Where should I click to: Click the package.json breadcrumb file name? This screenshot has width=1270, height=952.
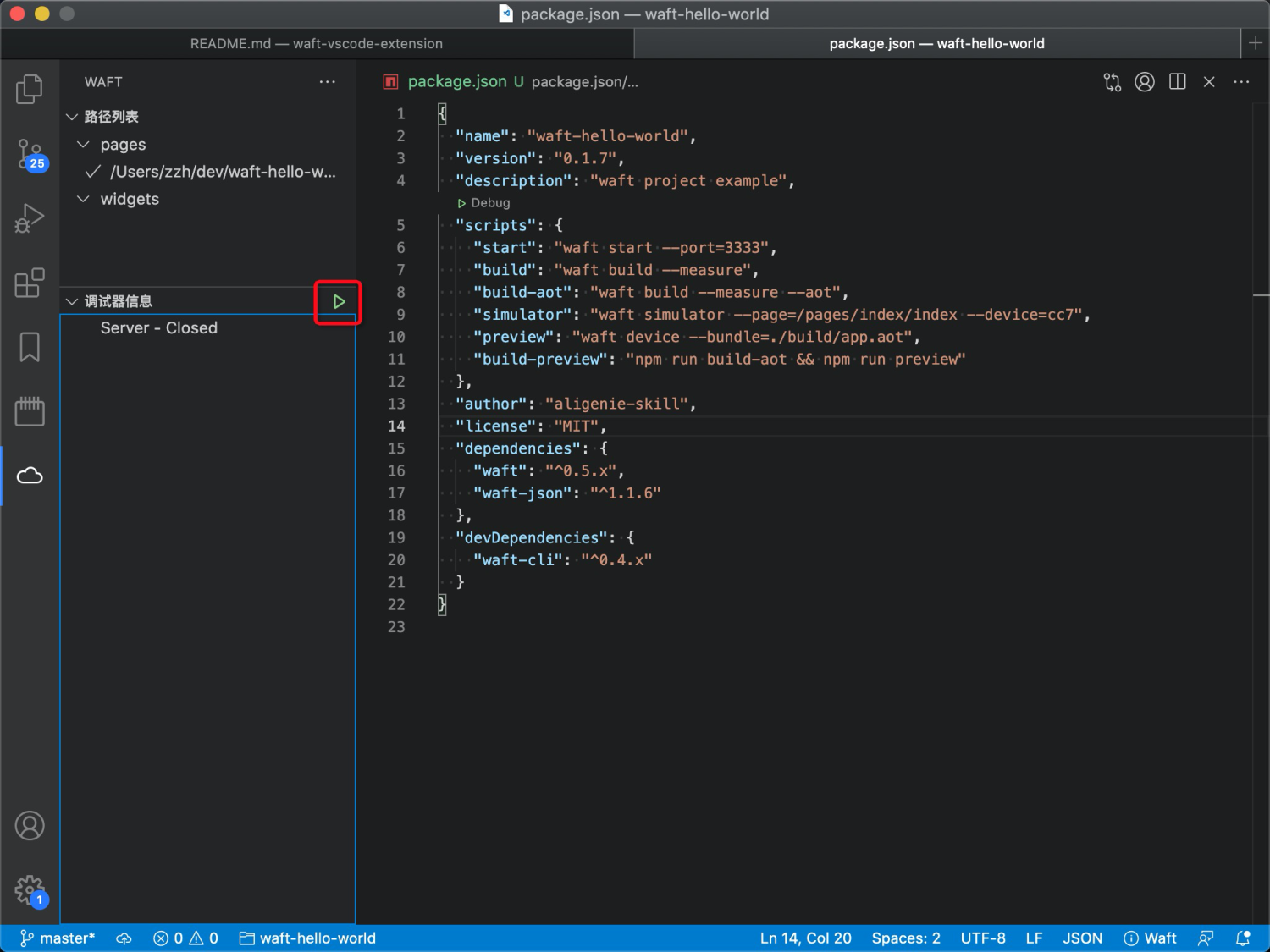pyautogui.click(x=457, y=82)
